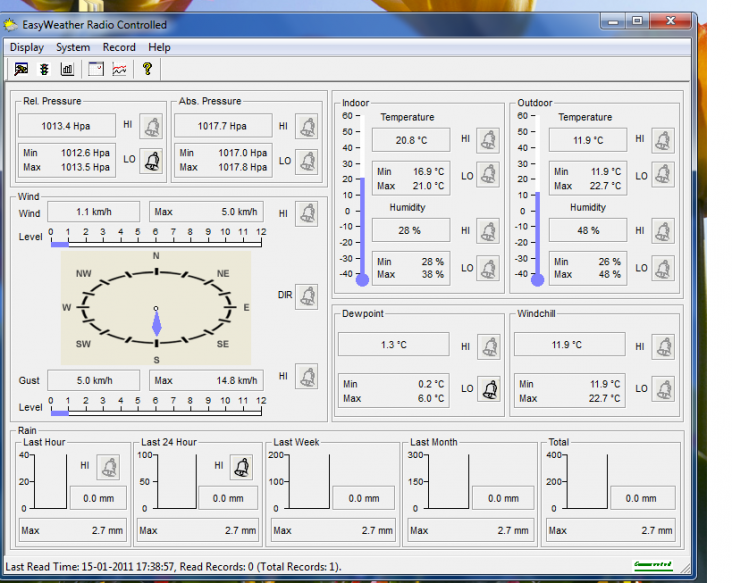Click the traffic-light alarm toolbar icon

point(44,69)
